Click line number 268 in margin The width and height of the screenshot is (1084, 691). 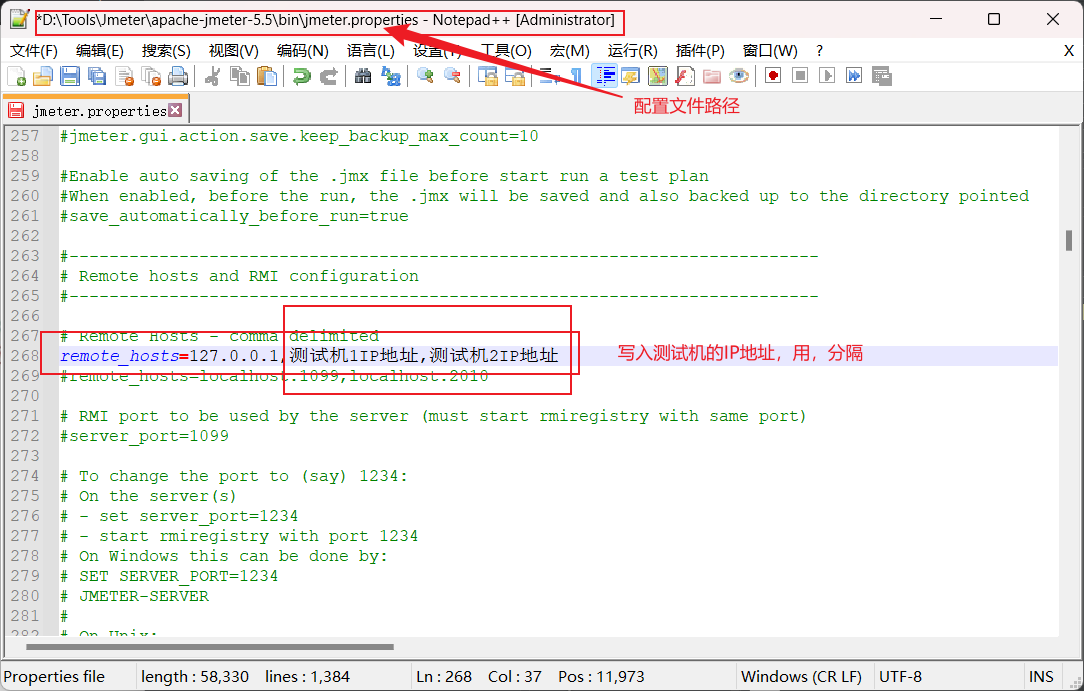26,355
